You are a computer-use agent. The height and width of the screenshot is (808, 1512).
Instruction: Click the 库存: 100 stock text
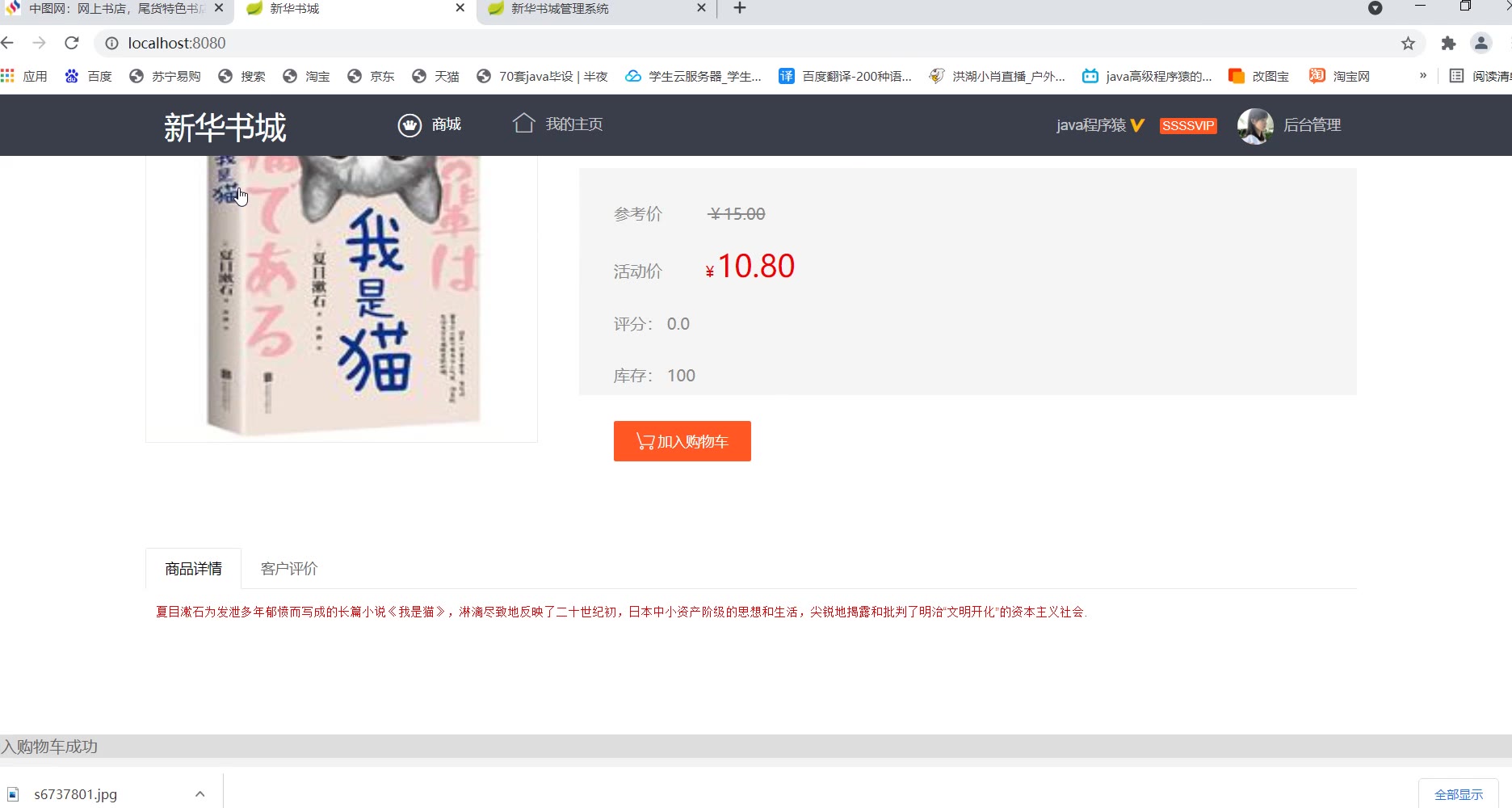(x=654, y=376)
